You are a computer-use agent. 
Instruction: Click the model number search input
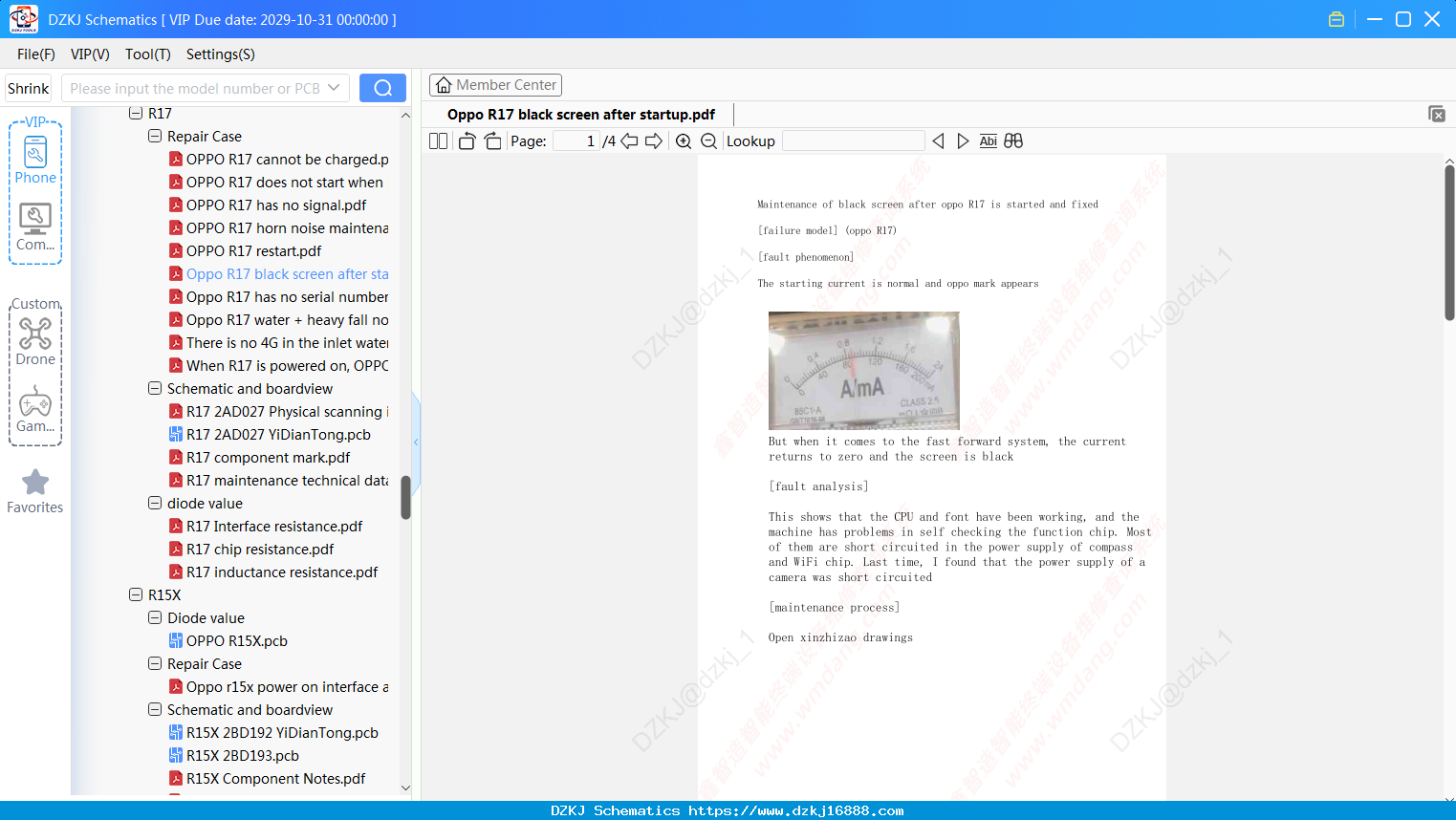tap(194, 88)
